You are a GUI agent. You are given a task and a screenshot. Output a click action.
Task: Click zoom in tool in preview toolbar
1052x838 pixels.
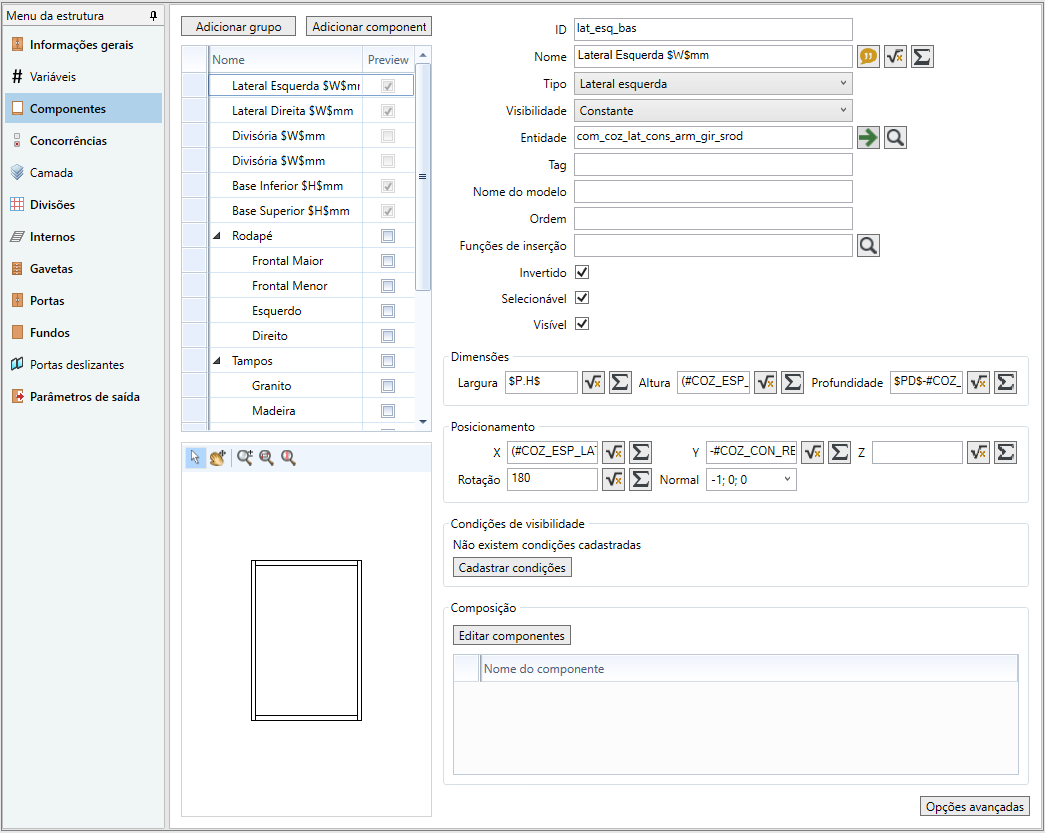(244, 458)
